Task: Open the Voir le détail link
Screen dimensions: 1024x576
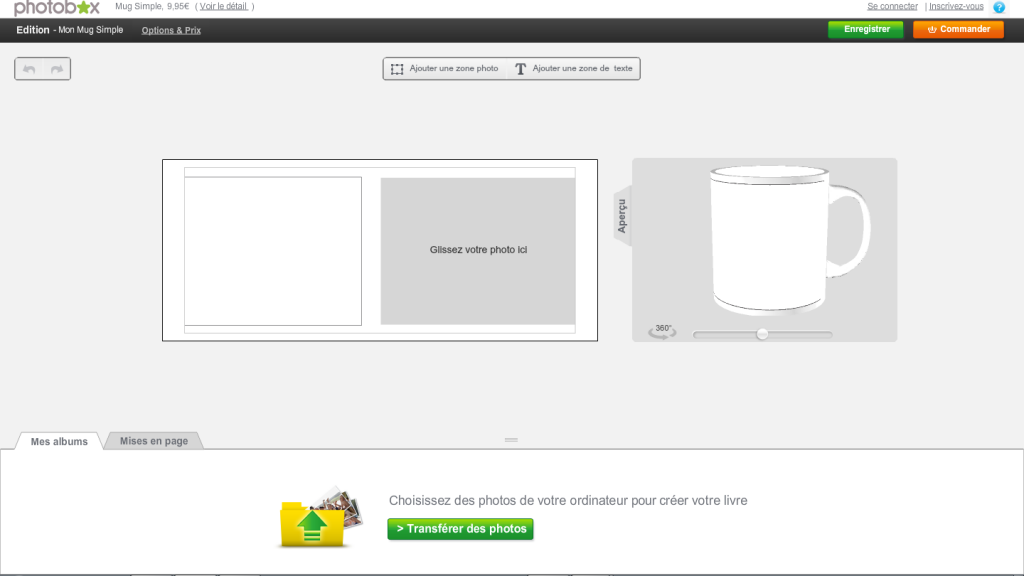Action: [226, 6]
